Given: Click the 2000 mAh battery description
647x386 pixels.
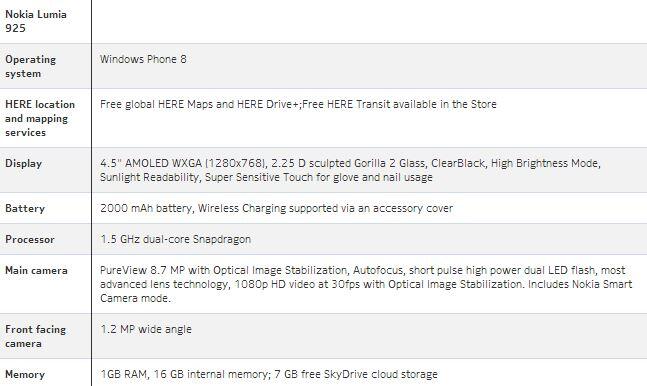Looking at the screenshot, I should [276, 208].
